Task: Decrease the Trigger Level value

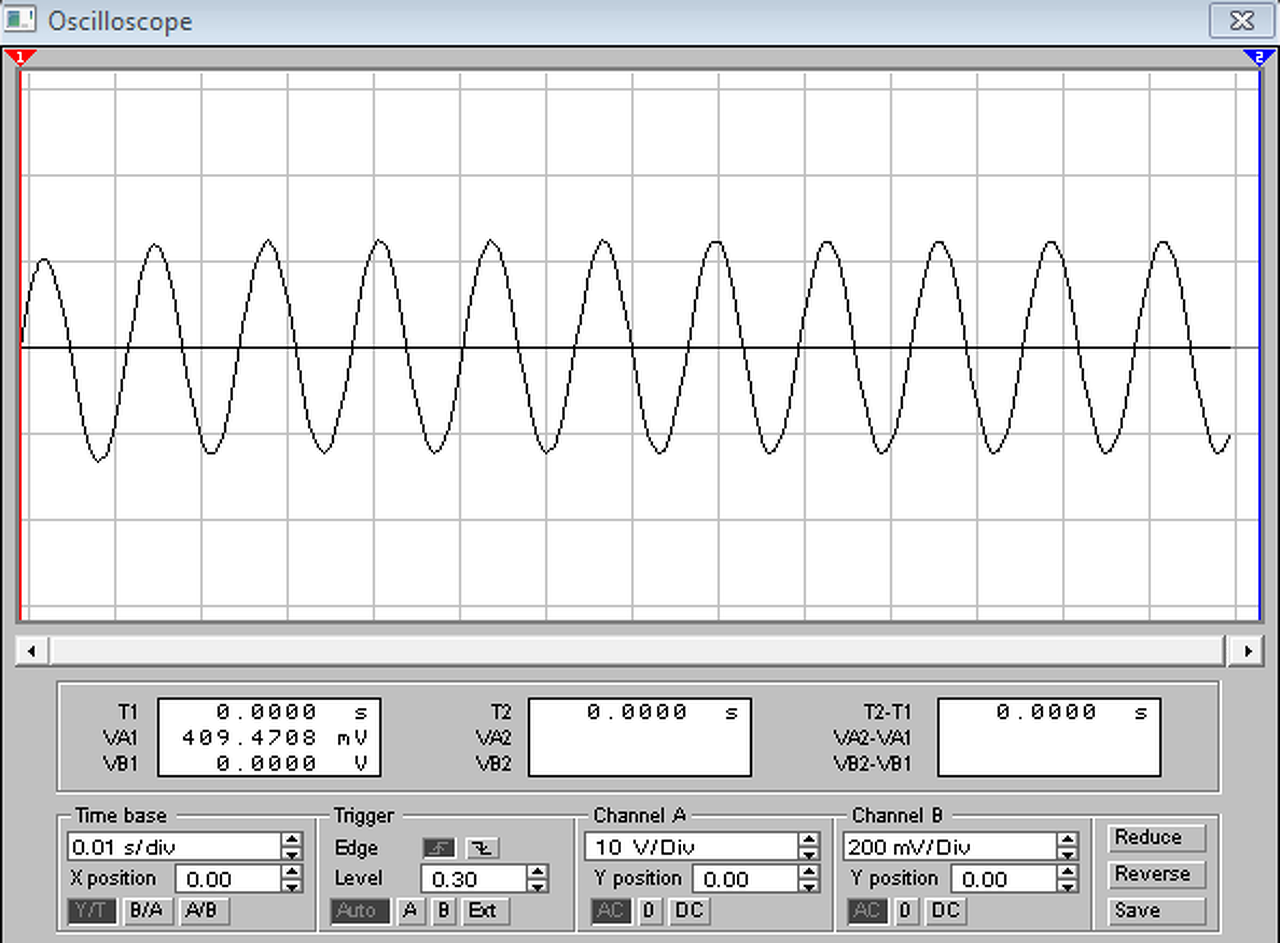Action: click(538, 886)
